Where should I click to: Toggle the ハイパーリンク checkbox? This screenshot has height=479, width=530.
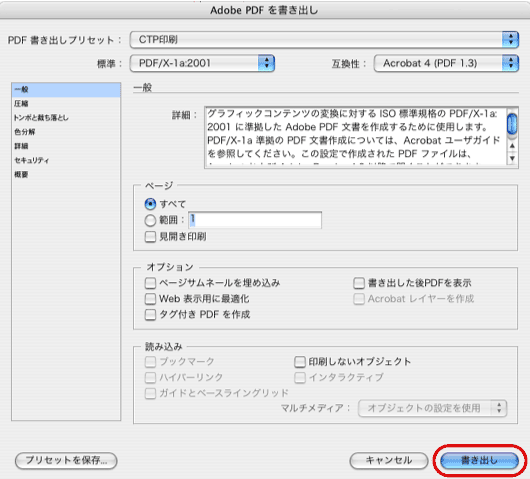pyautogui.click(x=150, y=377)
